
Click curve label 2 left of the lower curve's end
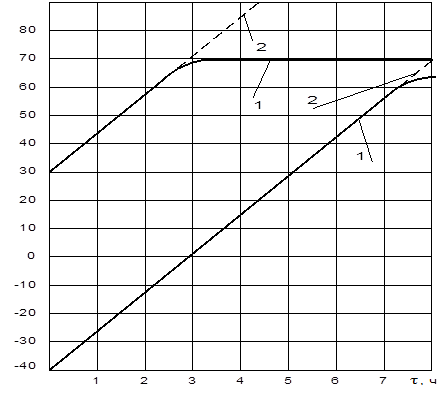click(312, 100)
